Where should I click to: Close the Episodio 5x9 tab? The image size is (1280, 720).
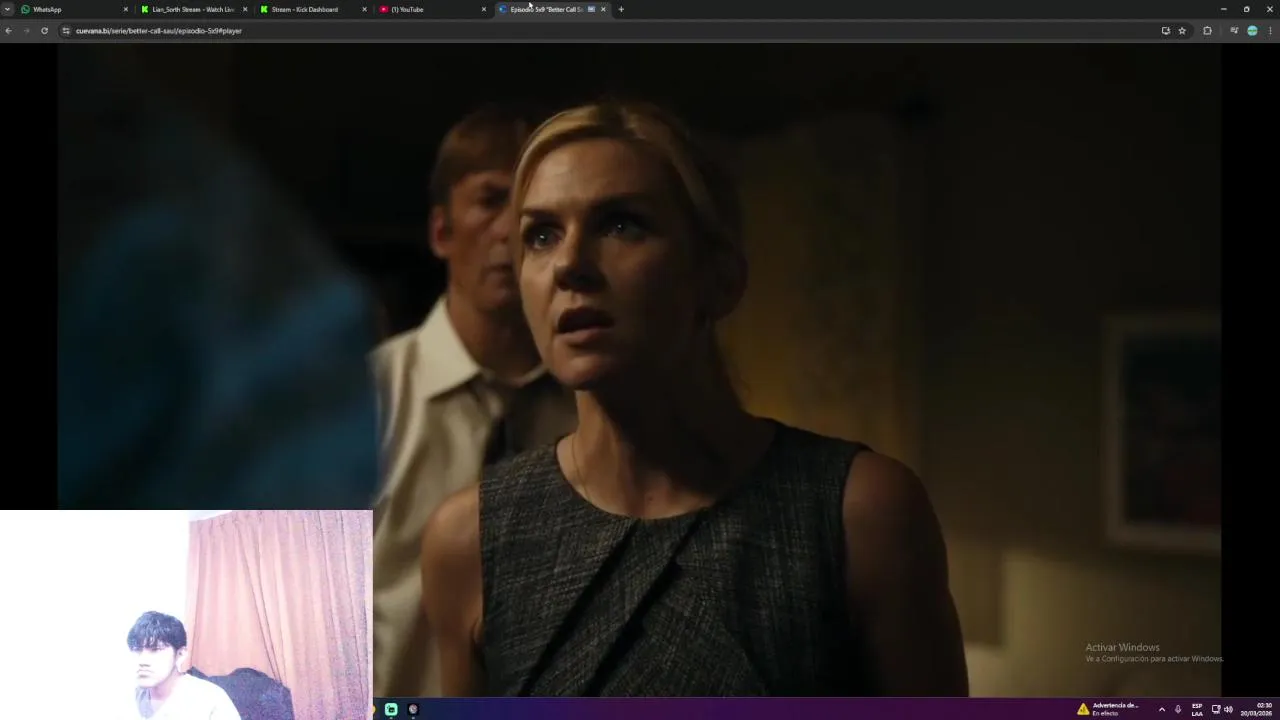[603, 9]
